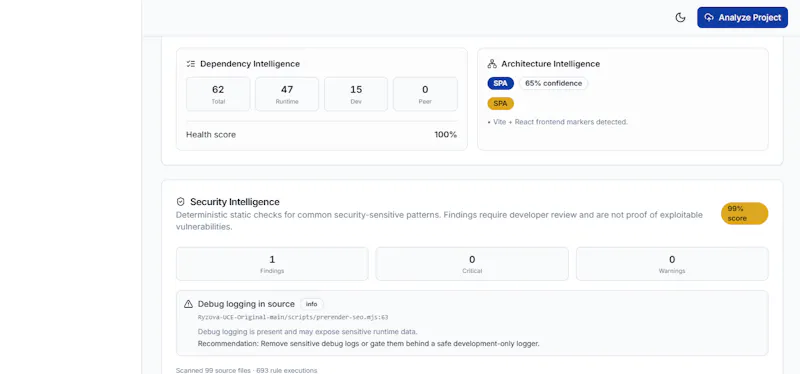This screenshot has height=374, width=800.
Task: Click the prerender-seo.mjs:63 file path
Action: pyautogui.click(x=293, y=317)
